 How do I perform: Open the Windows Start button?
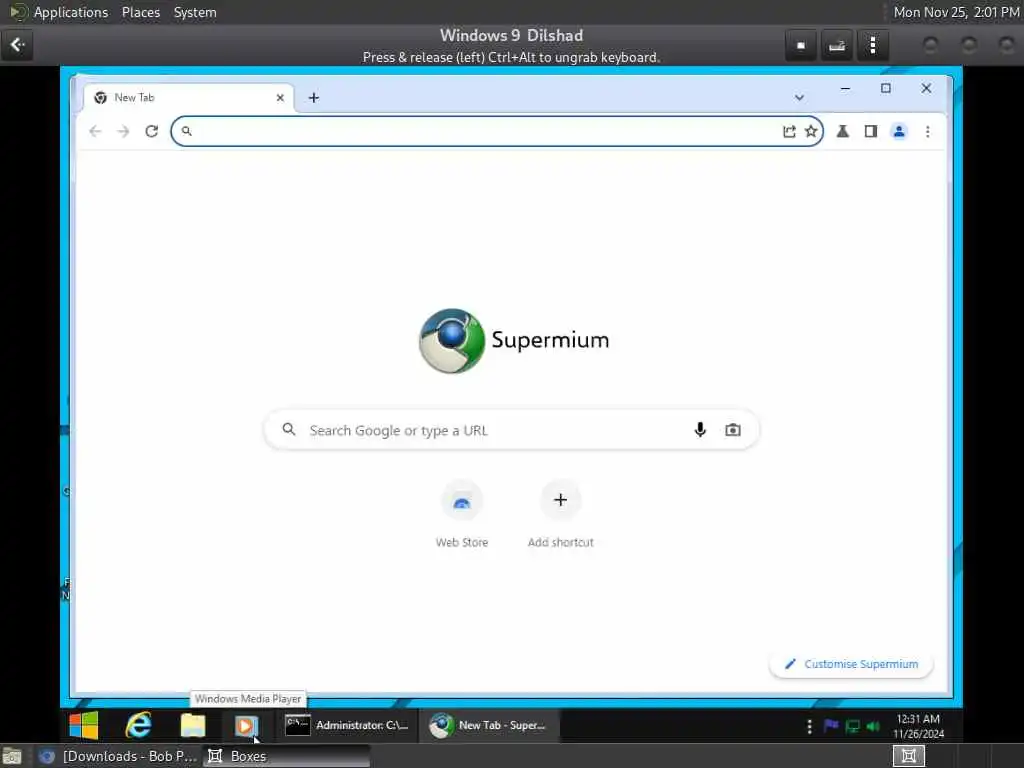click(x=84, y=726)
